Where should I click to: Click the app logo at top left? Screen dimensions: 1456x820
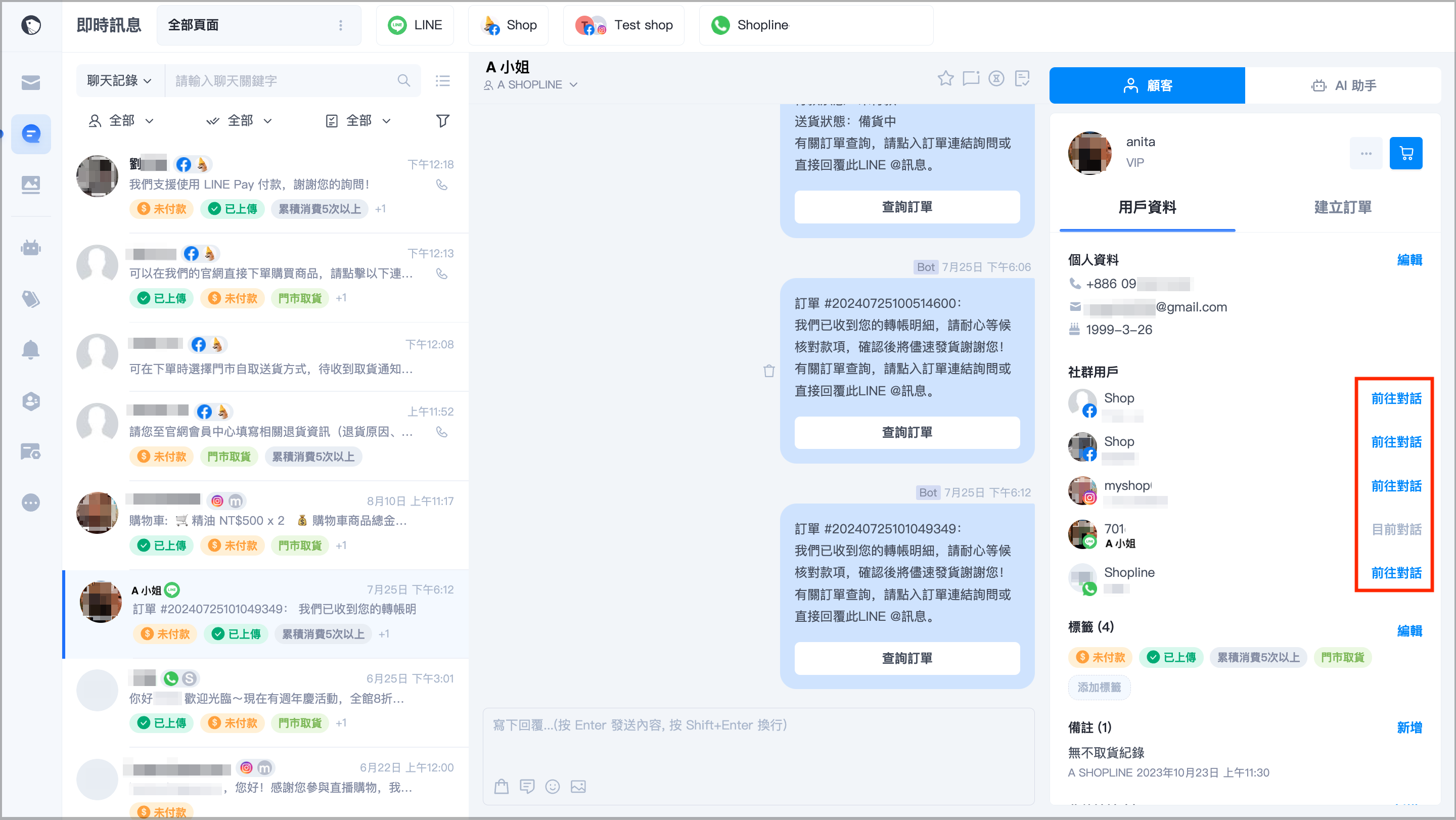point(31,25)
